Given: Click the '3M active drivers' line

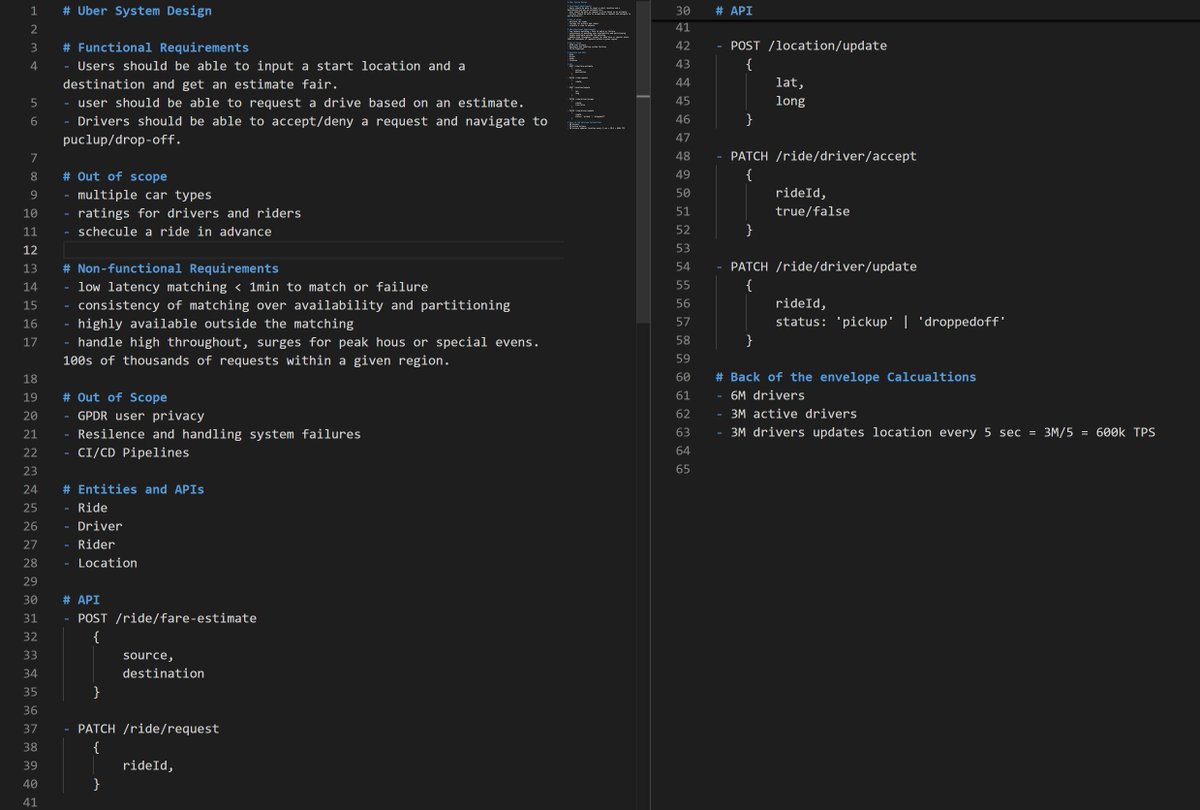Looking at the screenshot, I should 786,414.
